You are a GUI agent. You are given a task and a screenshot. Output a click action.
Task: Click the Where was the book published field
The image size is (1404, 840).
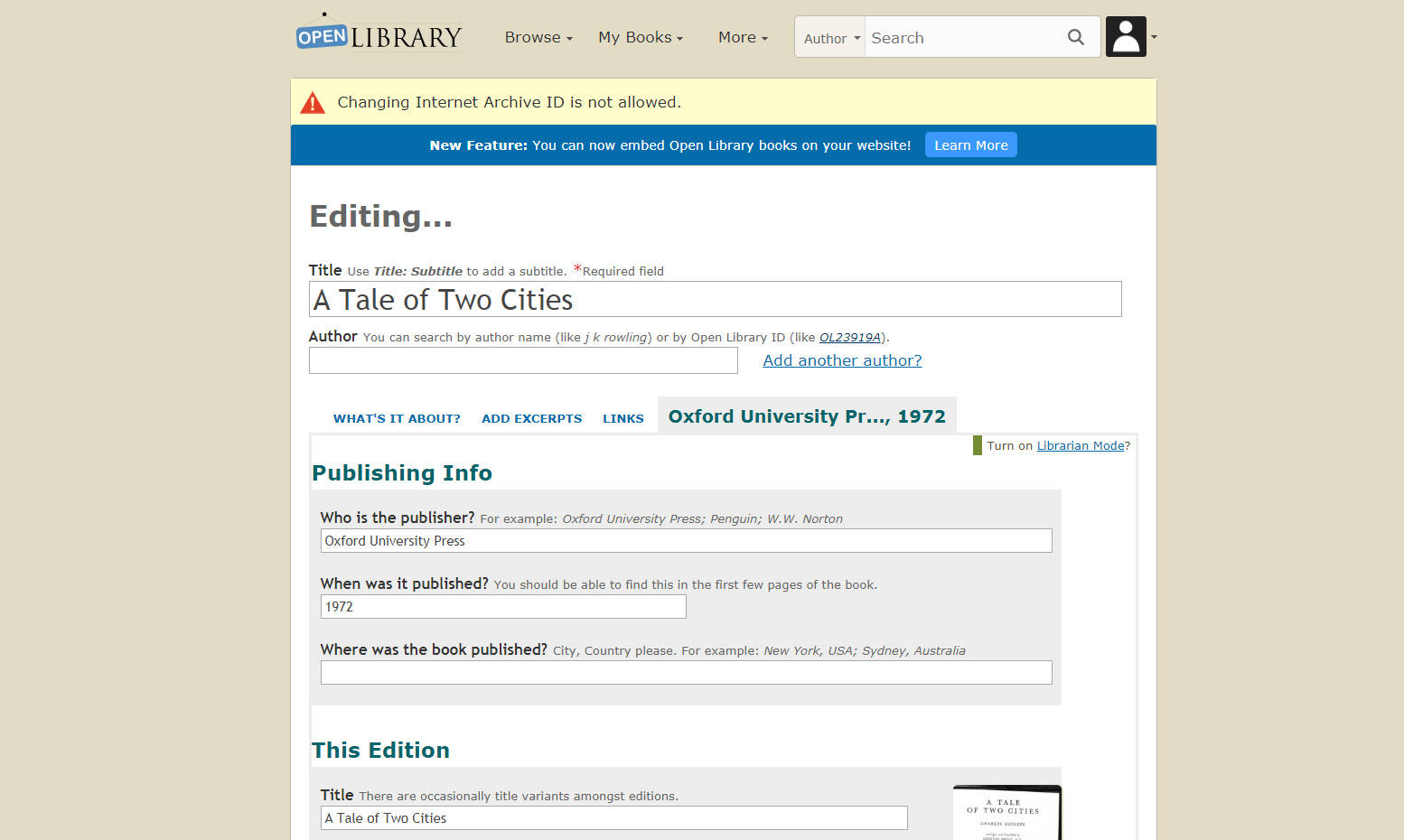(687, 673)
